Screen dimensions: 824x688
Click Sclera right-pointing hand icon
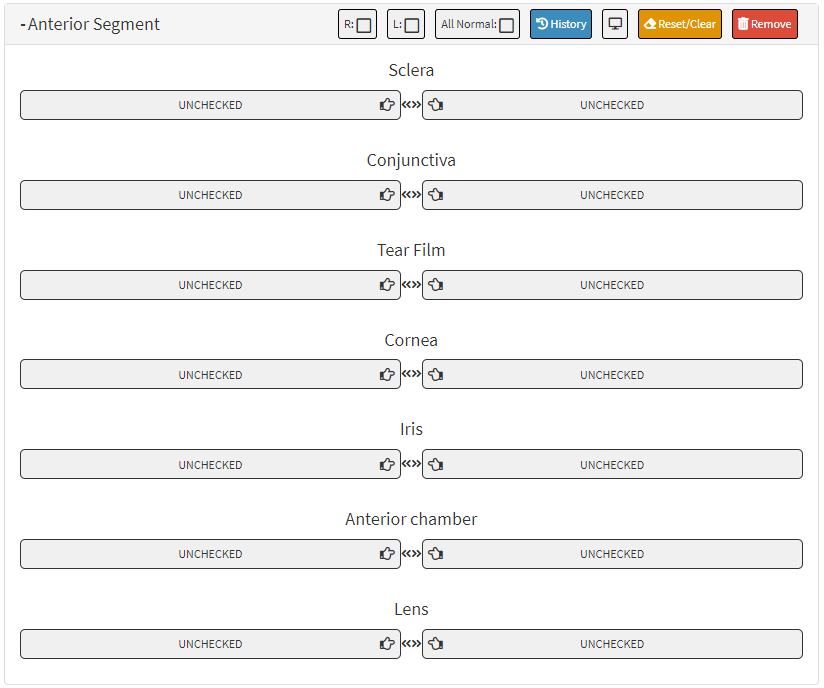(387, 105)
